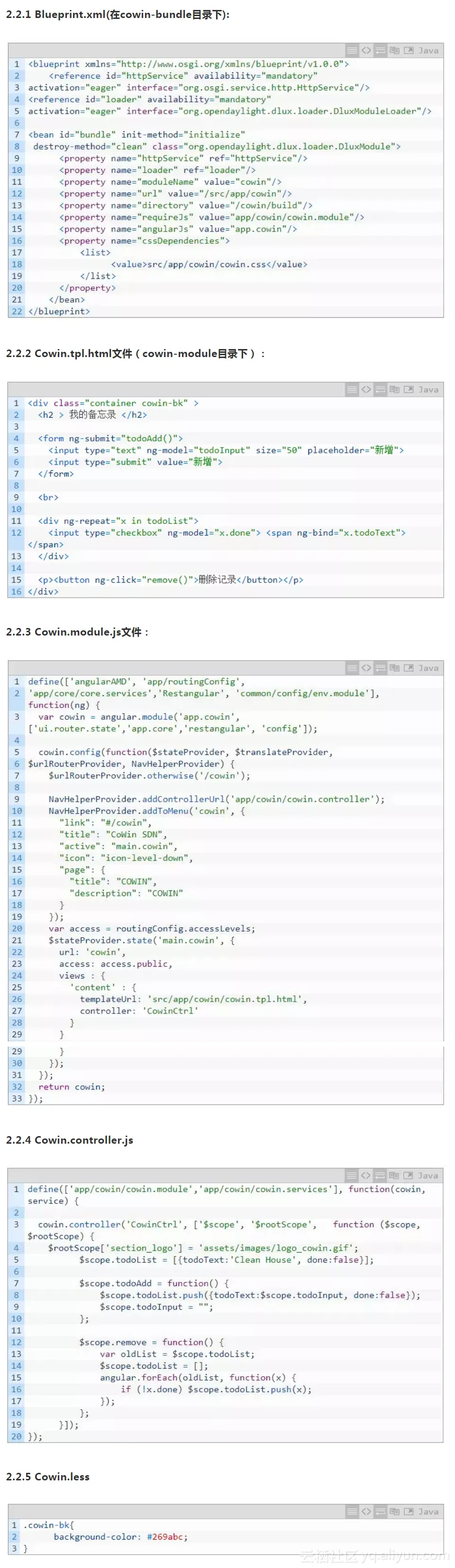Toggle line wrap in Cowin.module.js block
The width and height of the screenshot is (455, 1568).
[x=380, y=668]
